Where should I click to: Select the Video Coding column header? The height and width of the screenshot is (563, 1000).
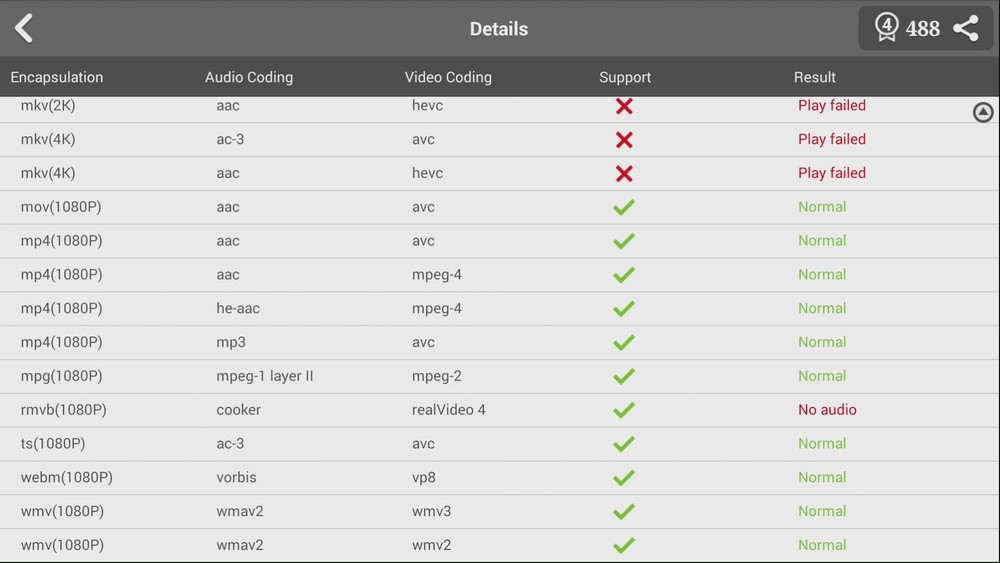click(x=448, y=77)
